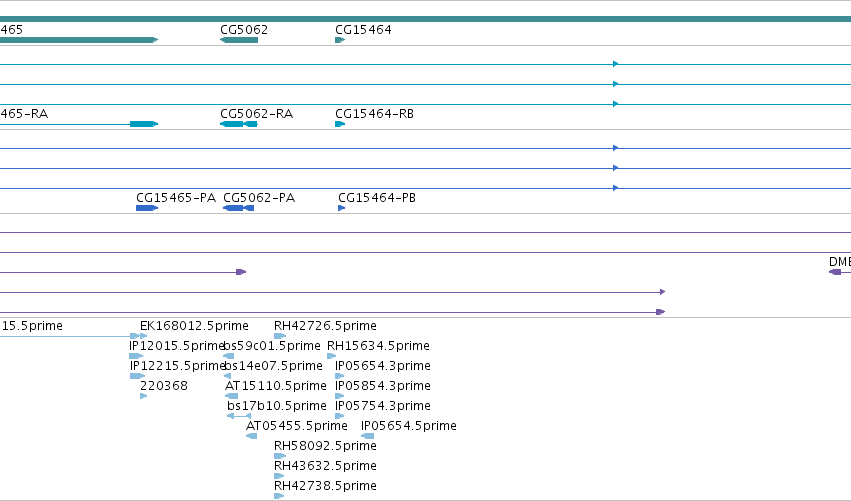Click the short purple feature arrow tip
Viewport: 851px width, 501px height.
(242, 272)
